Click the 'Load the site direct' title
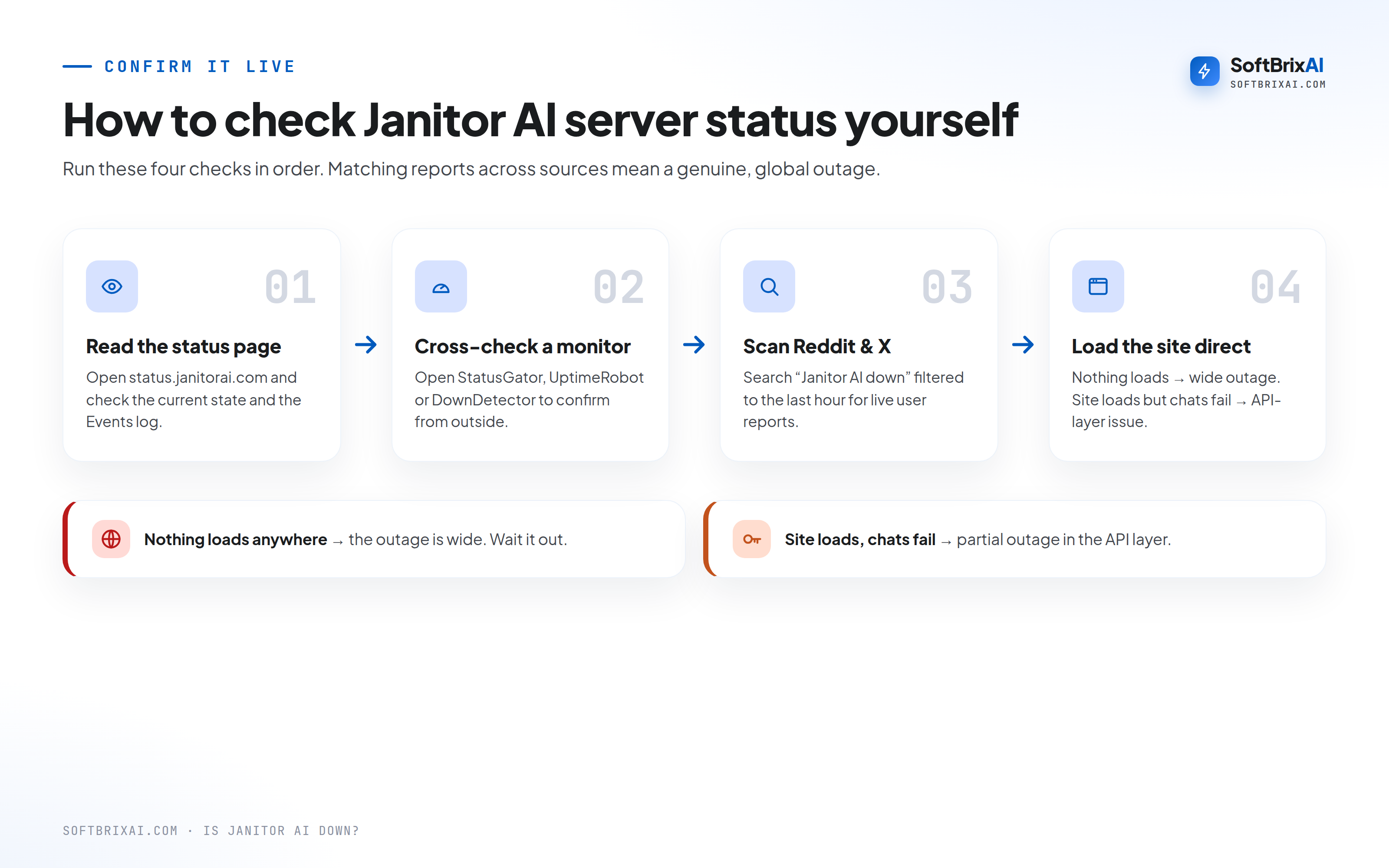The image size is (1389, 868). [x=1161, y=347]
